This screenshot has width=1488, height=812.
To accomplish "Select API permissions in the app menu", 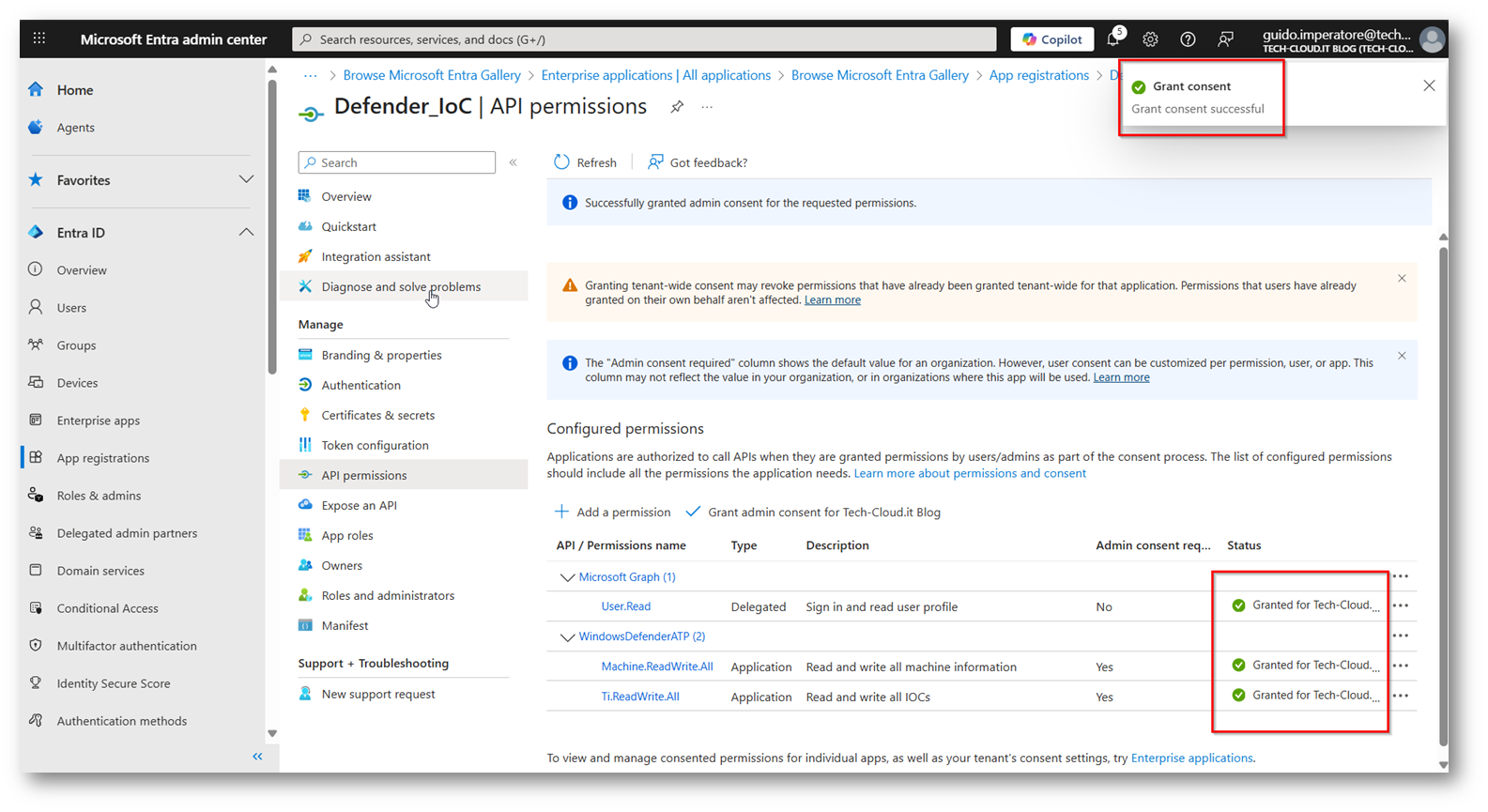I will pos(404,475).
